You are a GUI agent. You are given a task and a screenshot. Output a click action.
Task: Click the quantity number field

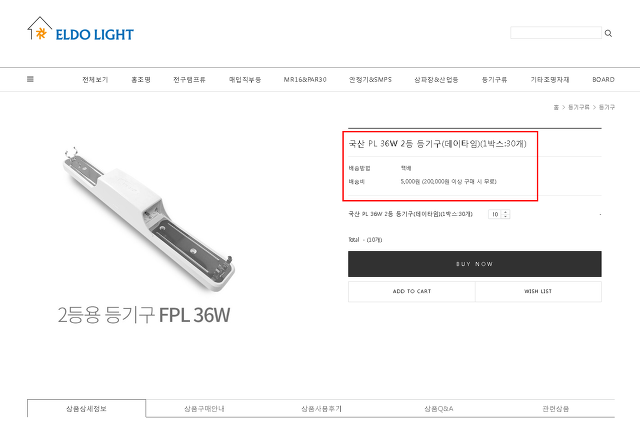tap(495, 214)
